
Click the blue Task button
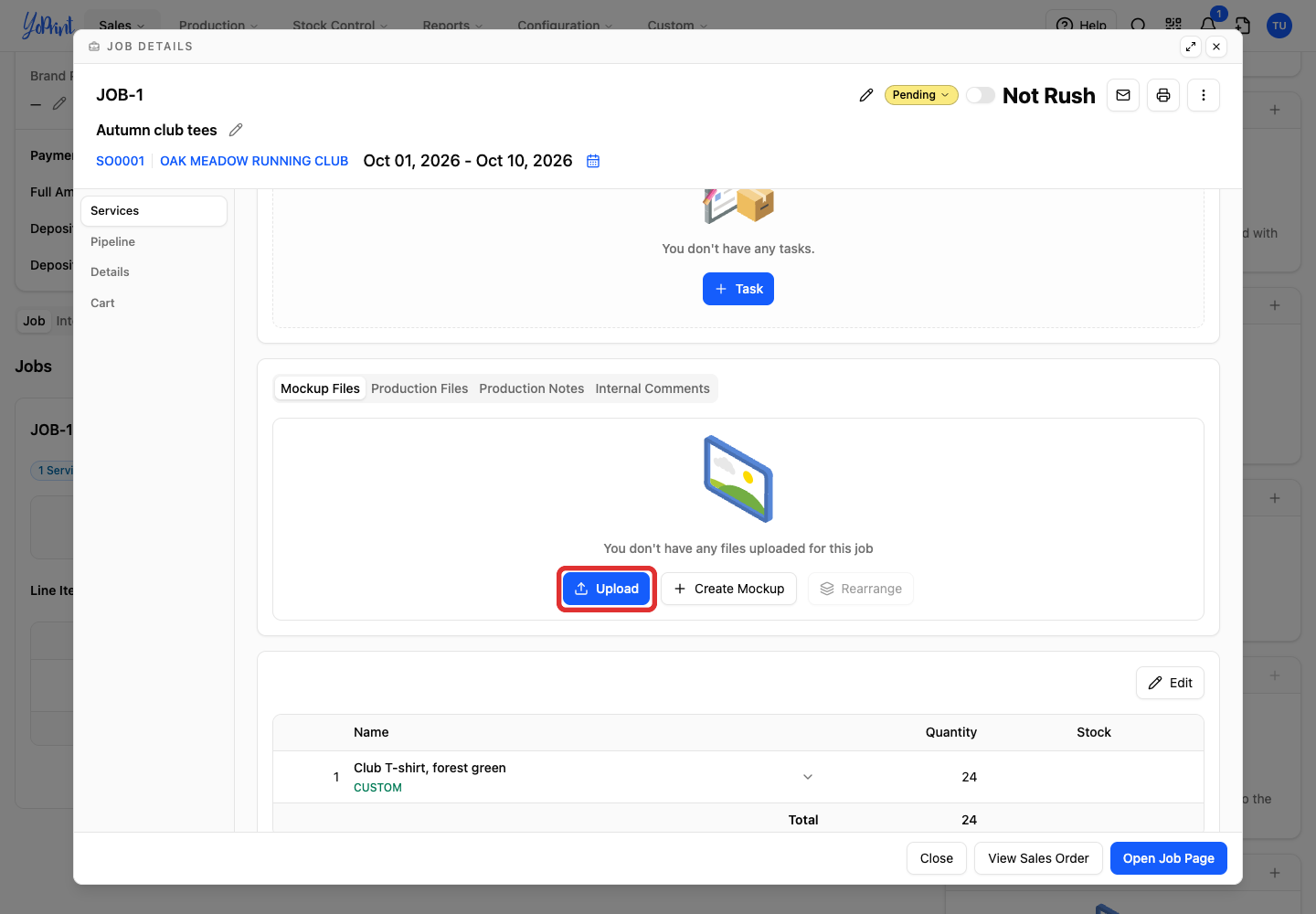(x=738, y=289)
